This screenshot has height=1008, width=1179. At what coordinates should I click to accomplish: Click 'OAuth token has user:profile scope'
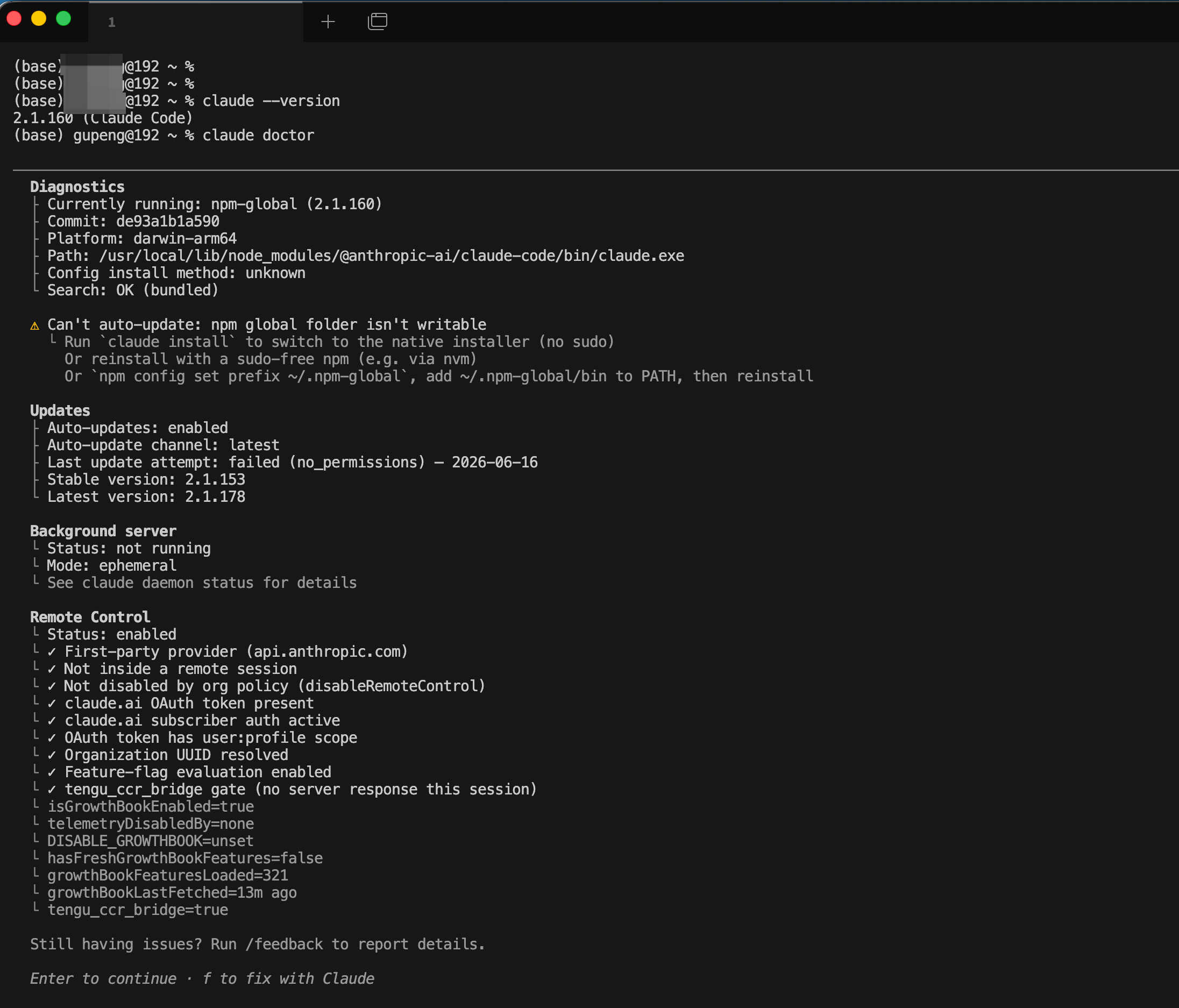click(x=202, y=737)
